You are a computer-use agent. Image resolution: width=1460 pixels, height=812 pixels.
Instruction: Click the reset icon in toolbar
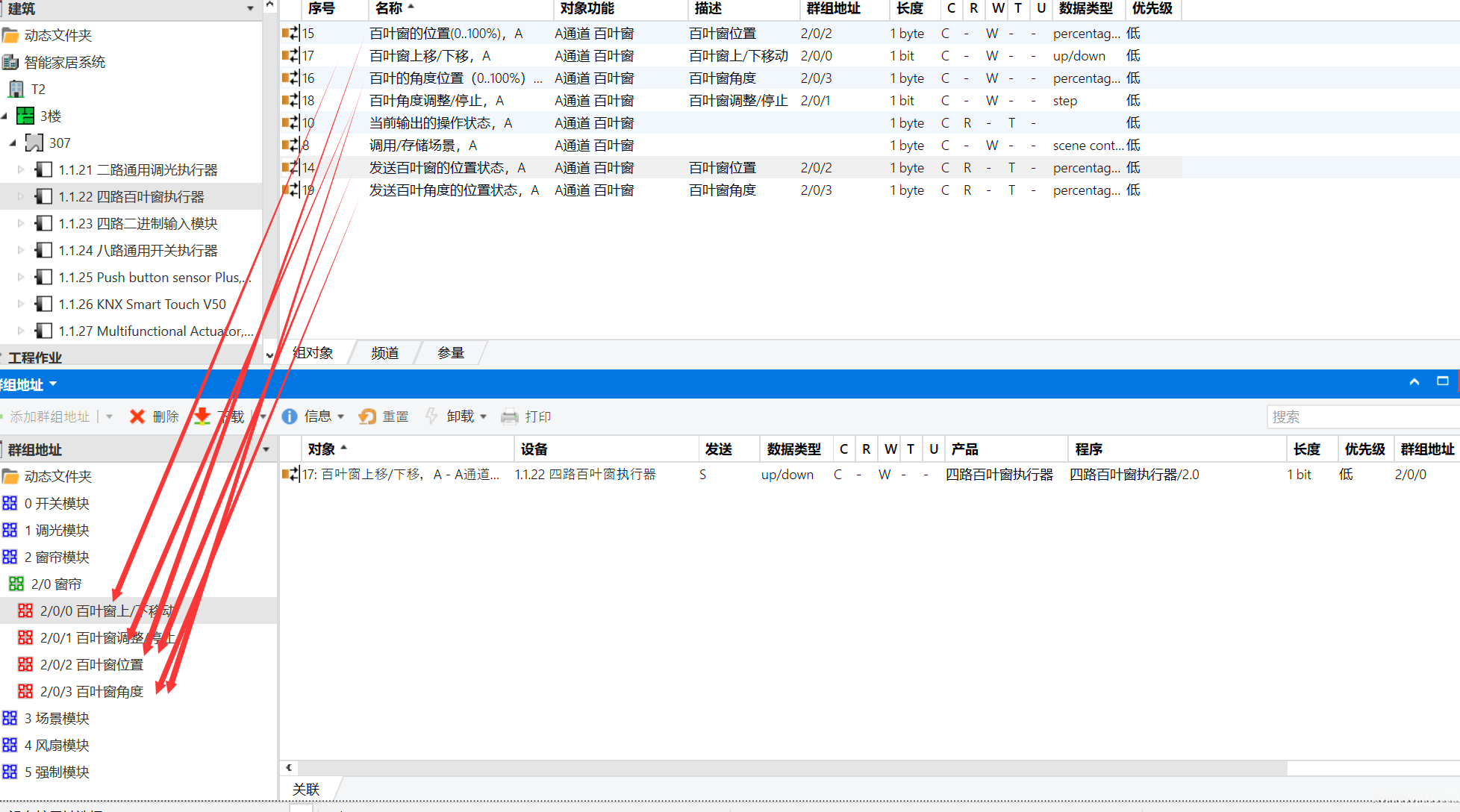tap(367, 416)
